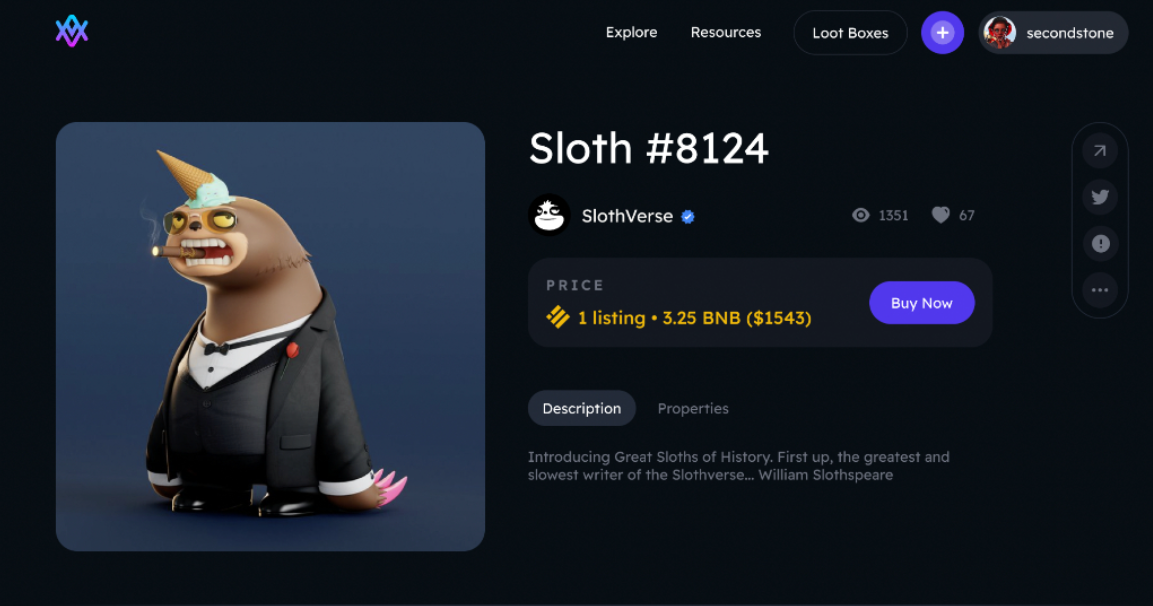Like the NFT with heart icon
This screenshot has height=606, width=1153.
[940, 215]
